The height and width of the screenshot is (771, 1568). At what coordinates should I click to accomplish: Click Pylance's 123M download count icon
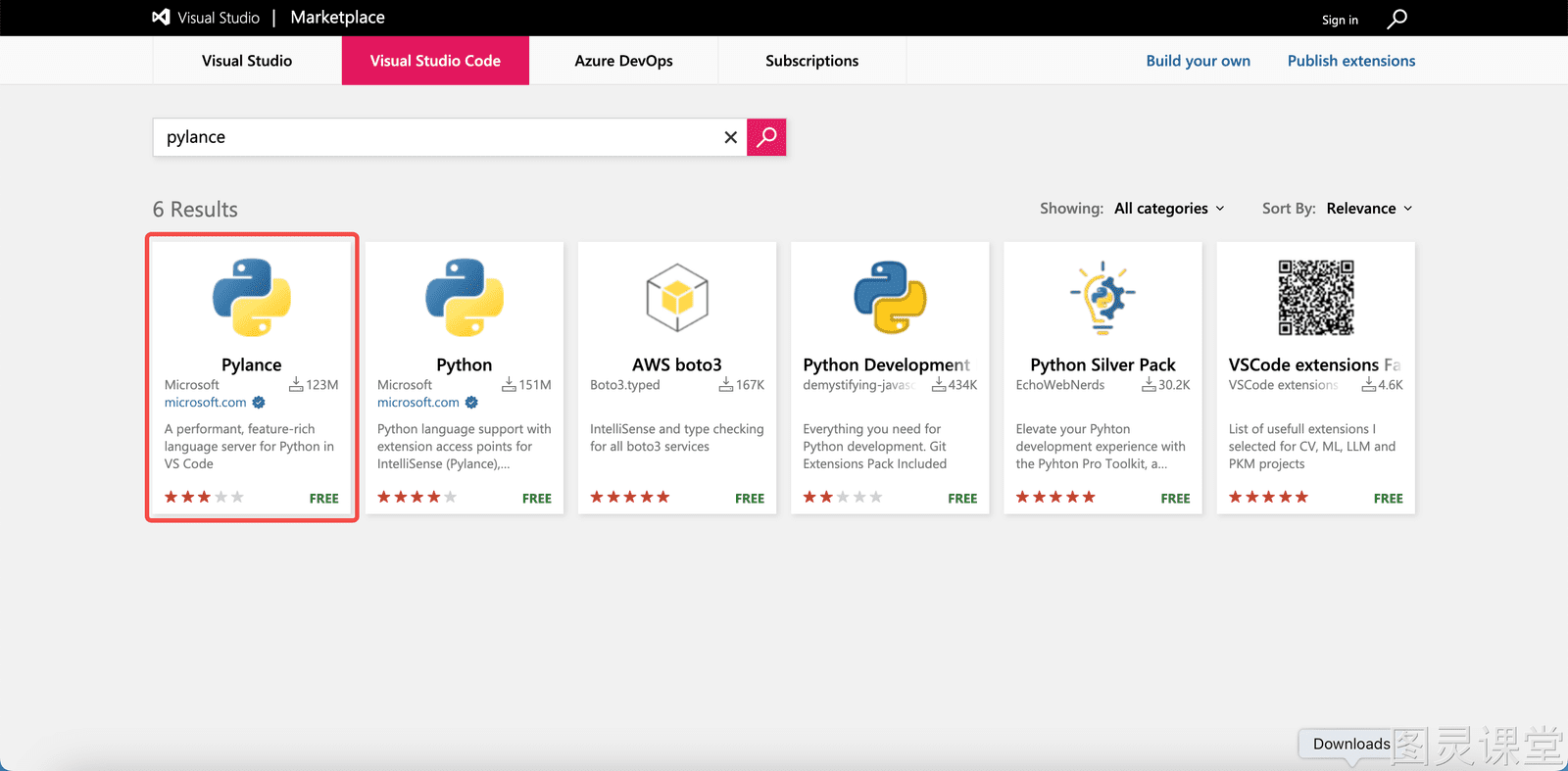click(x=296, y=385)
